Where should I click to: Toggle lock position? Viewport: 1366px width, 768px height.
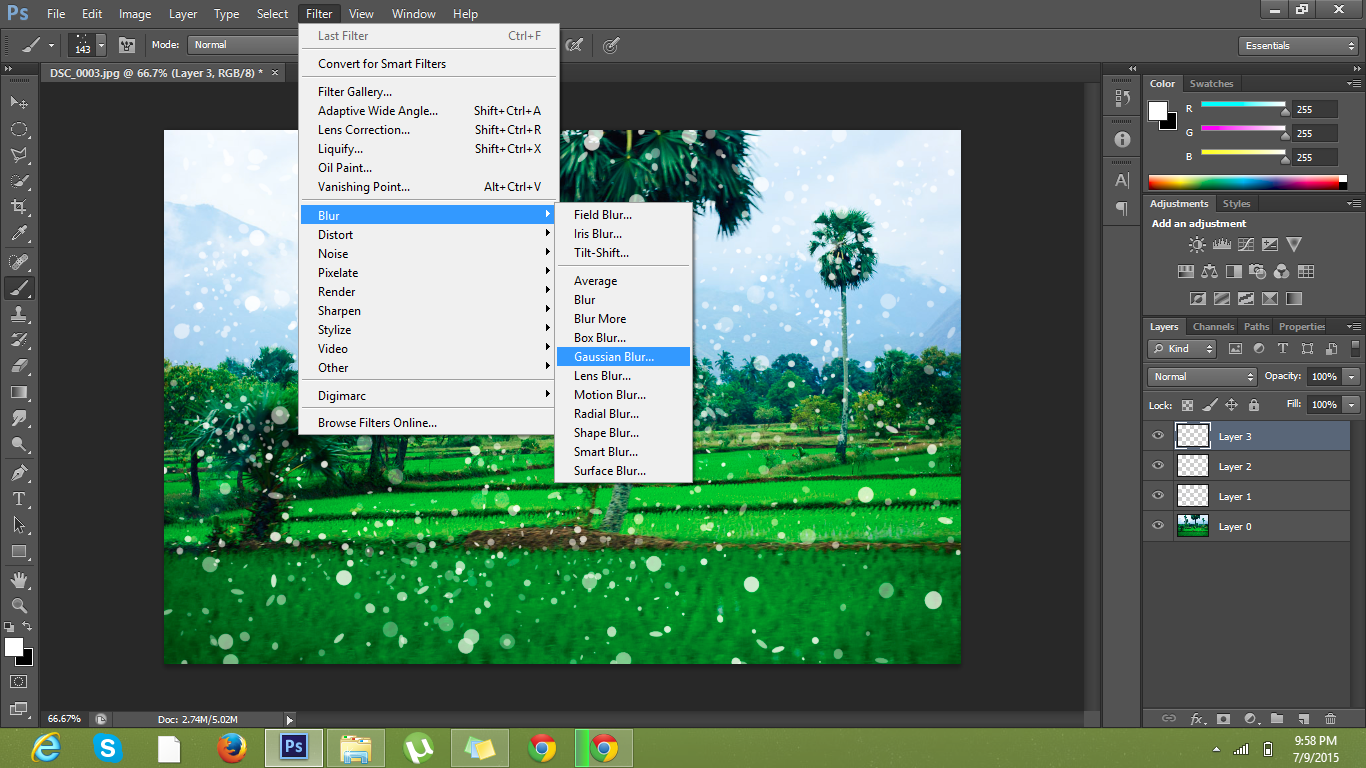pos(1232,405)
